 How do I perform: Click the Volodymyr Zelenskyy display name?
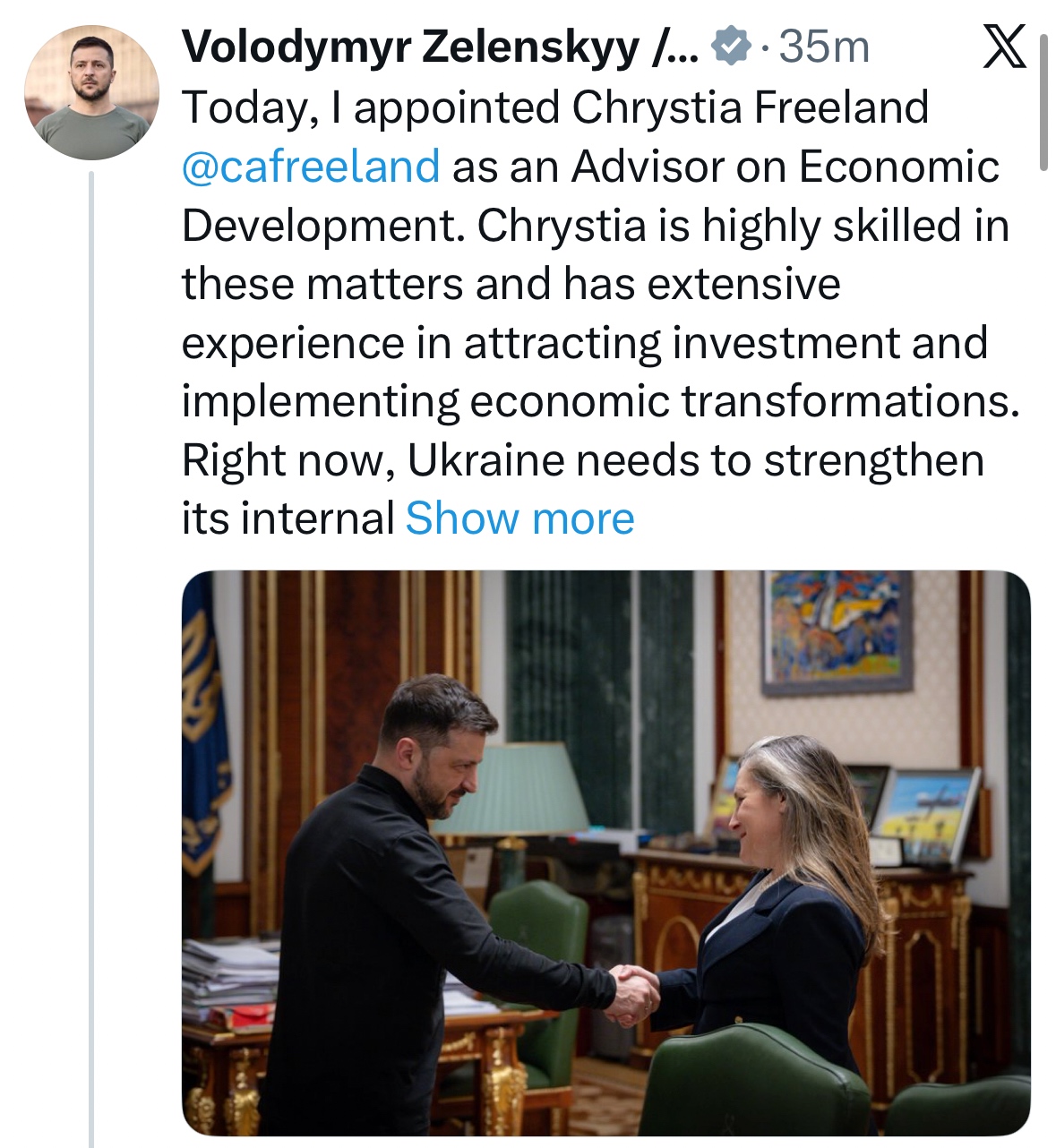tap(410, 47)
